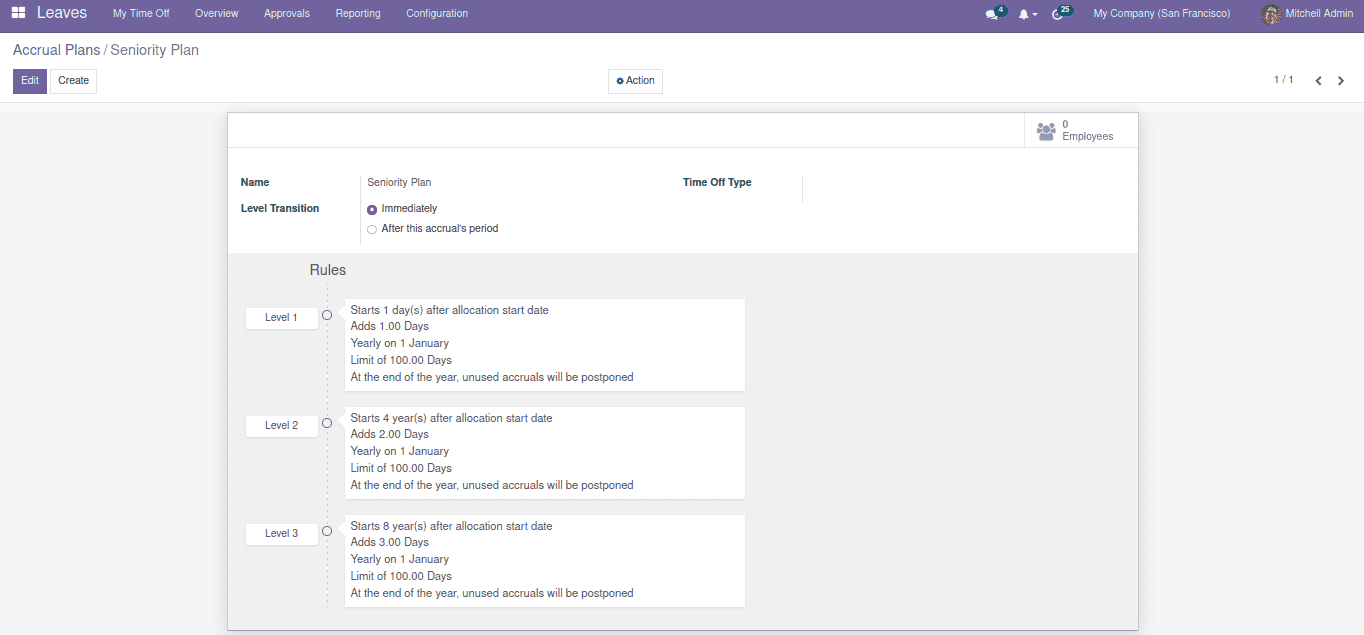The image size is (1364, 635).
Task: Open the Action dropdown menu
Action: pyautogui.click(x=635, y=81)
